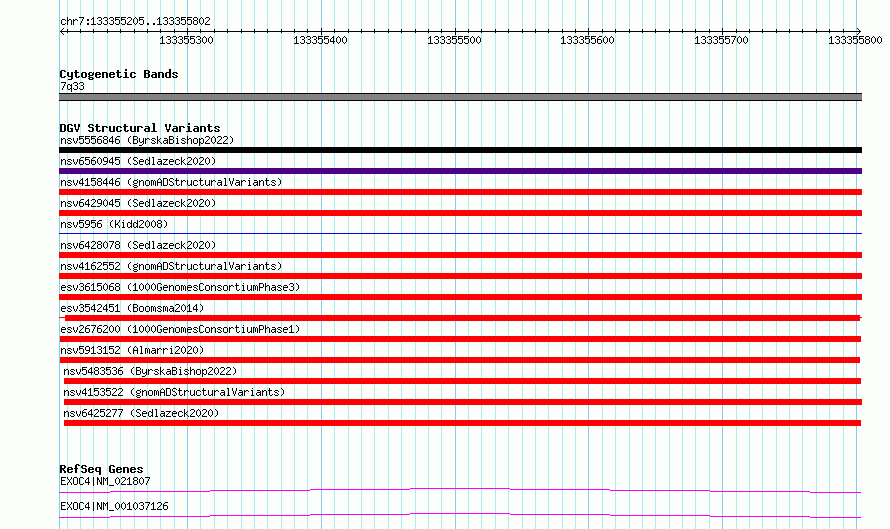
Task: Click the RefSeq Genes track title
Action: tap(101, 469)
